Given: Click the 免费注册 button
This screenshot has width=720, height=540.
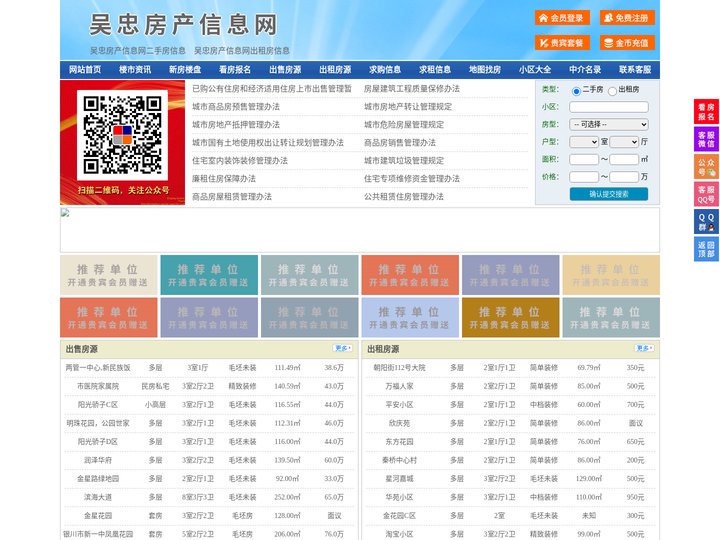Looking at the screenshot, I should (627, 18).
